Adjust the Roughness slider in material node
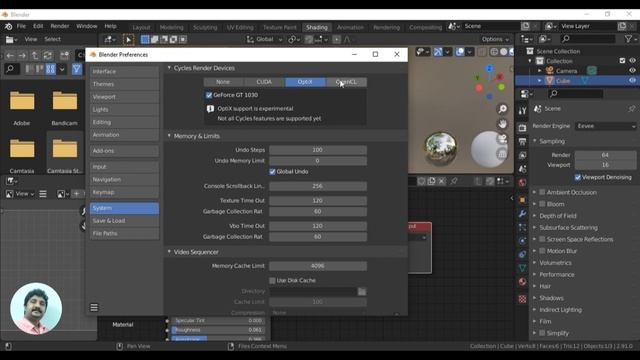 pyautogui.click(x=218, y=330)
